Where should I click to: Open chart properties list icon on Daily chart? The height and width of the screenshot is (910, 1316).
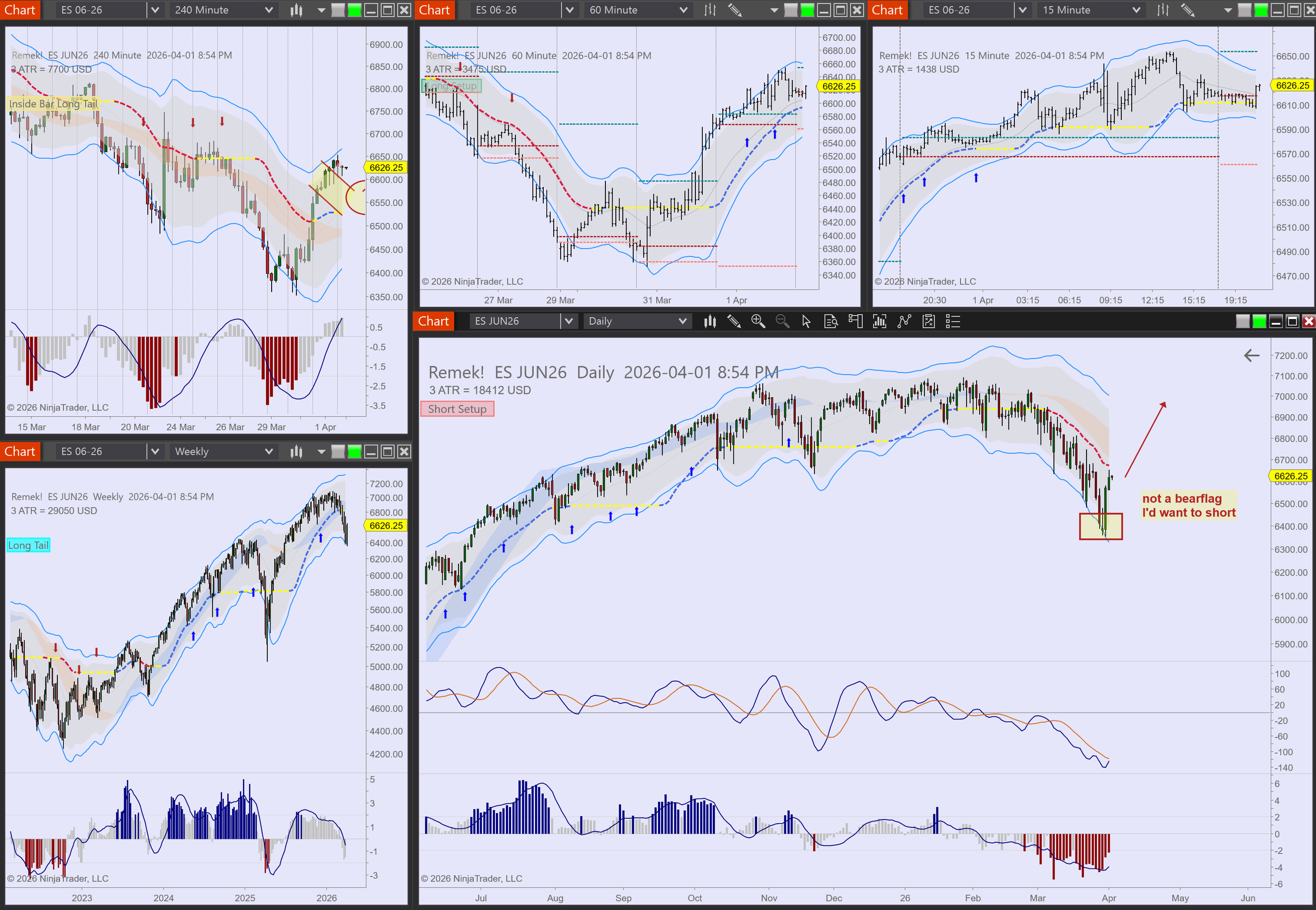pos(953,321)
